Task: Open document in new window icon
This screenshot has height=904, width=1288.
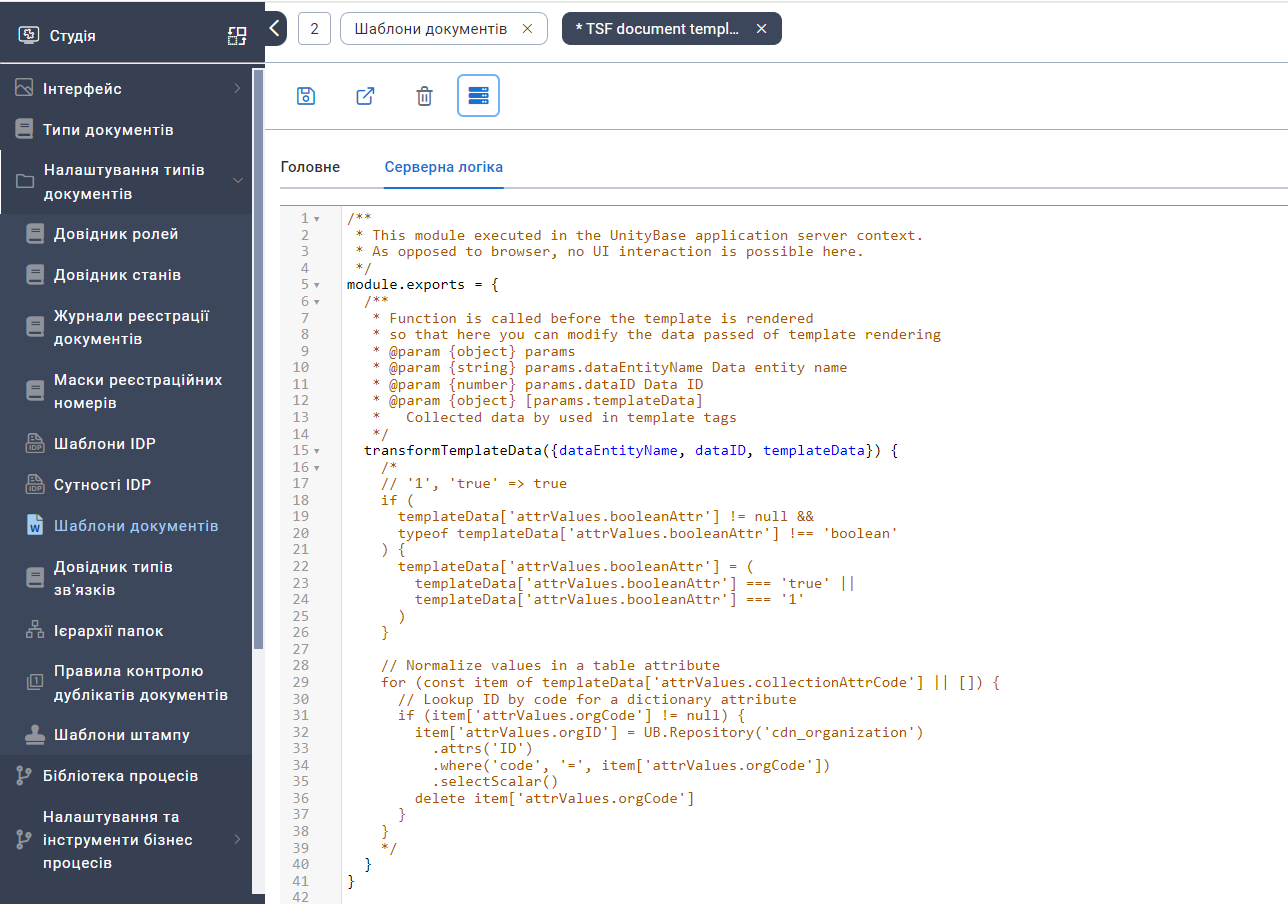Action: (365, 96)
